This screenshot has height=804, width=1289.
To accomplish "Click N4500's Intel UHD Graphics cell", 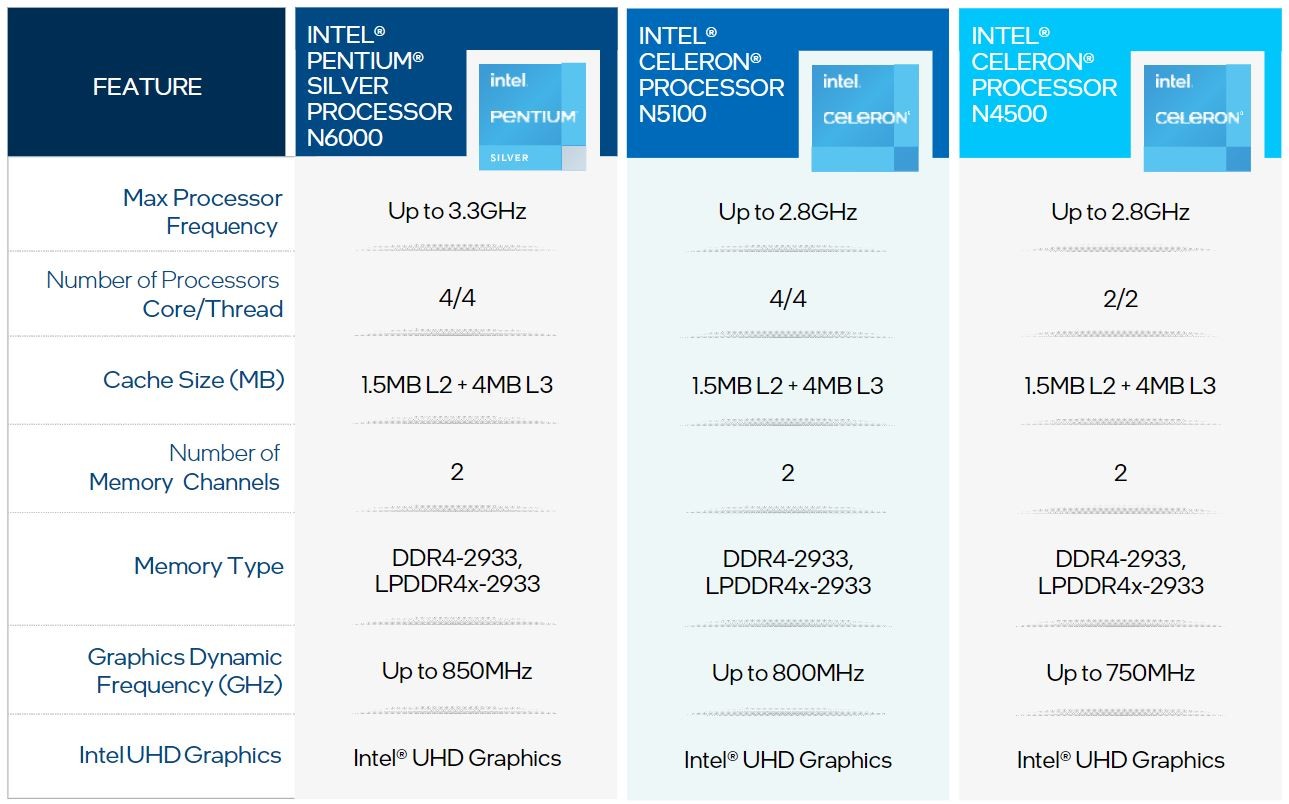I will click(1120, 760).
